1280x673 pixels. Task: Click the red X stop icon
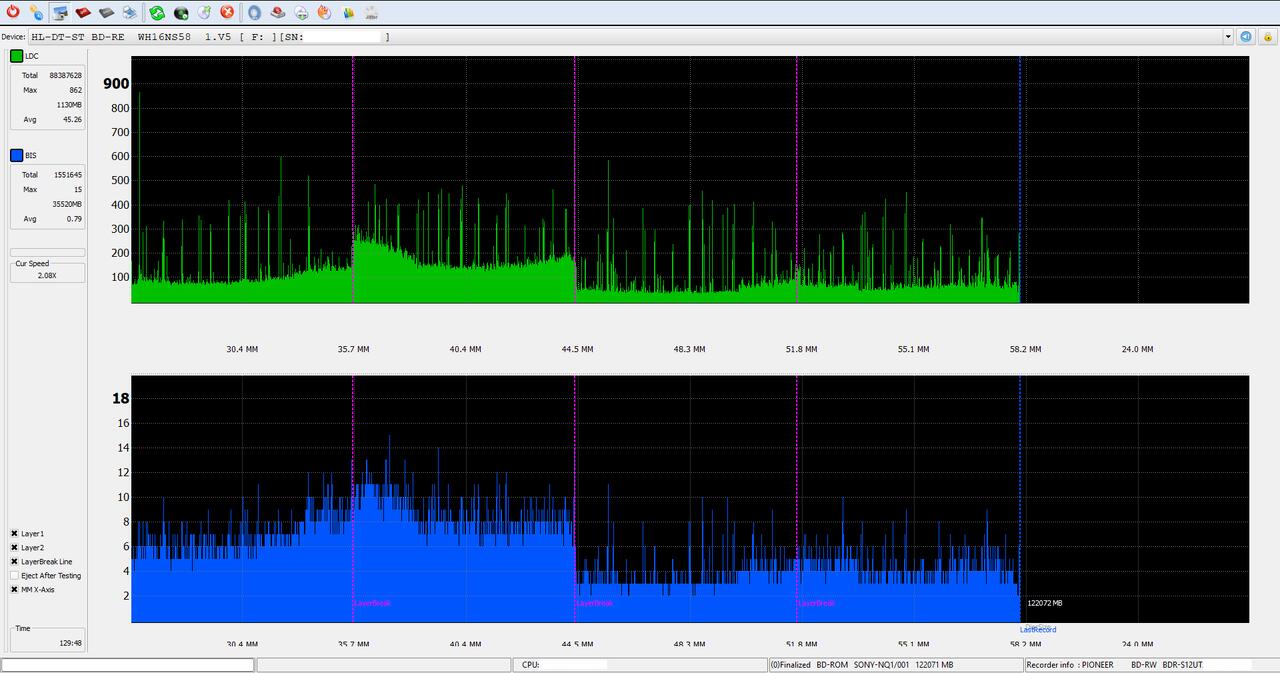(227, 12)
